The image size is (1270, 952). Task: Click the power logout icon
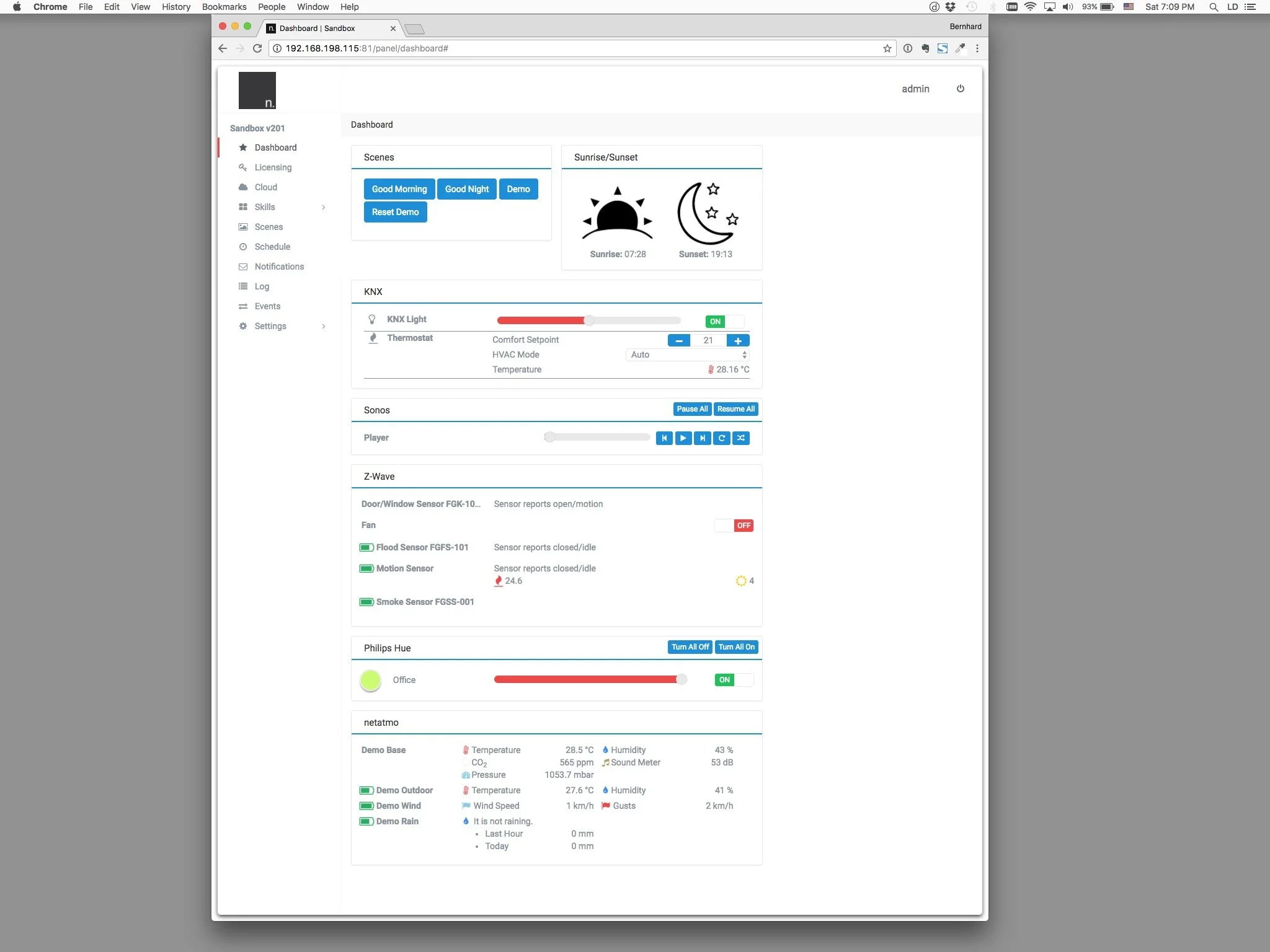click(960, 89)
